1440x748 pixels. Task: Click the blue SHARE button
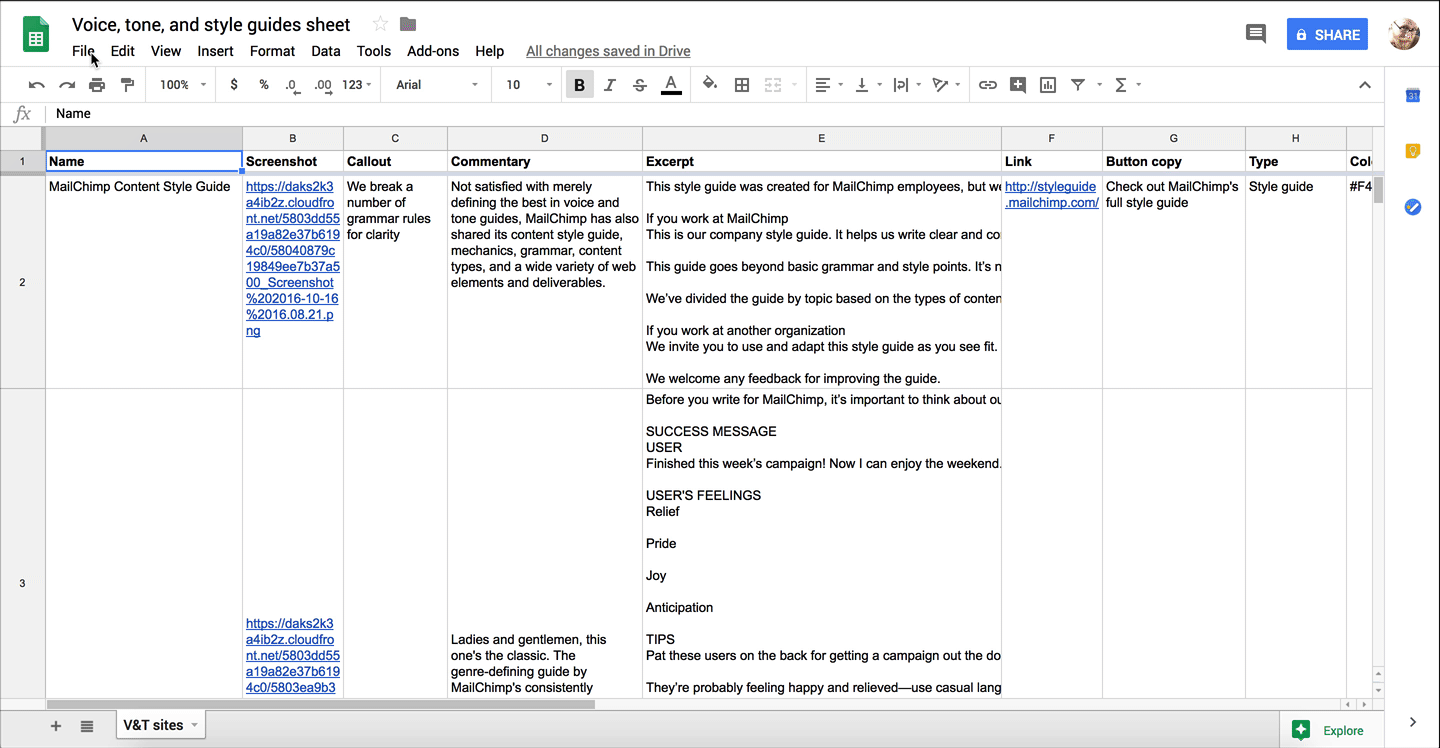[1327, 34]
